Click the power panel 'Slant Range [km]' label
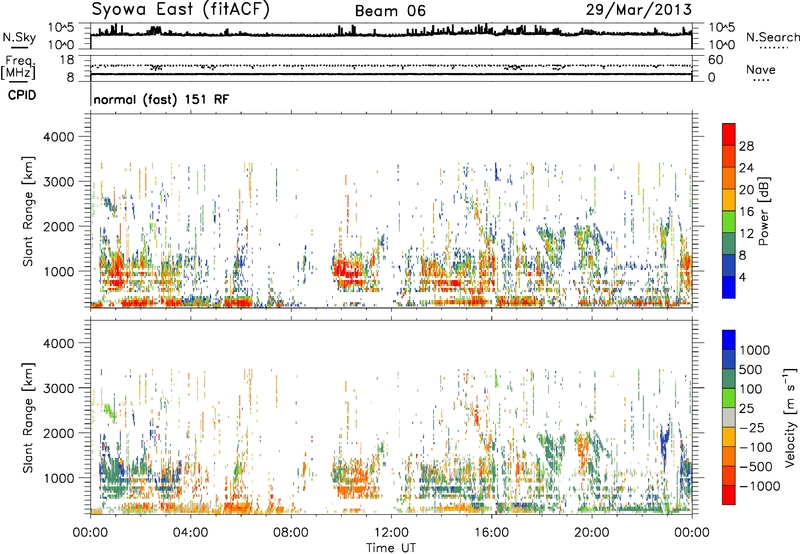 28,211
